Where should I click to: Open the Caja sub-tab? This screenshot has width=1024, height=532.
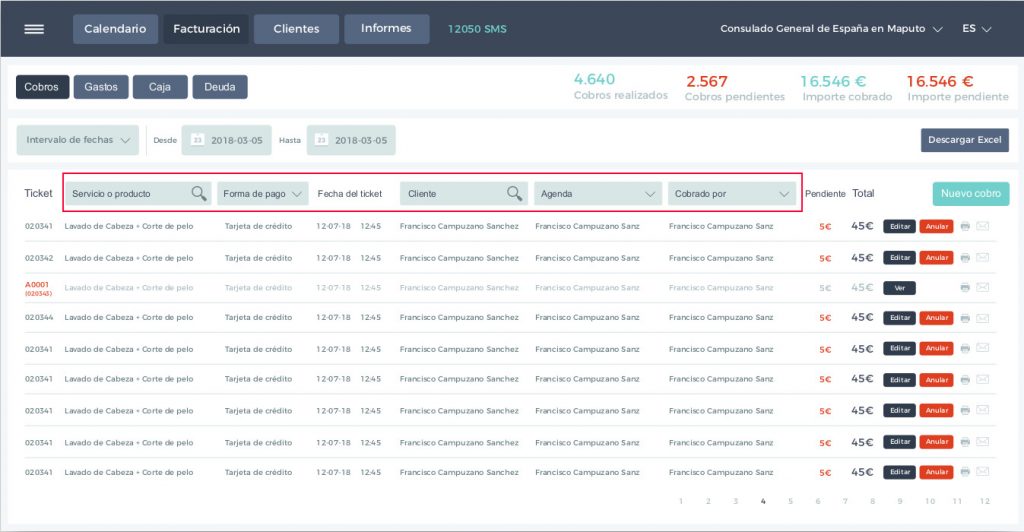[160, 87]
